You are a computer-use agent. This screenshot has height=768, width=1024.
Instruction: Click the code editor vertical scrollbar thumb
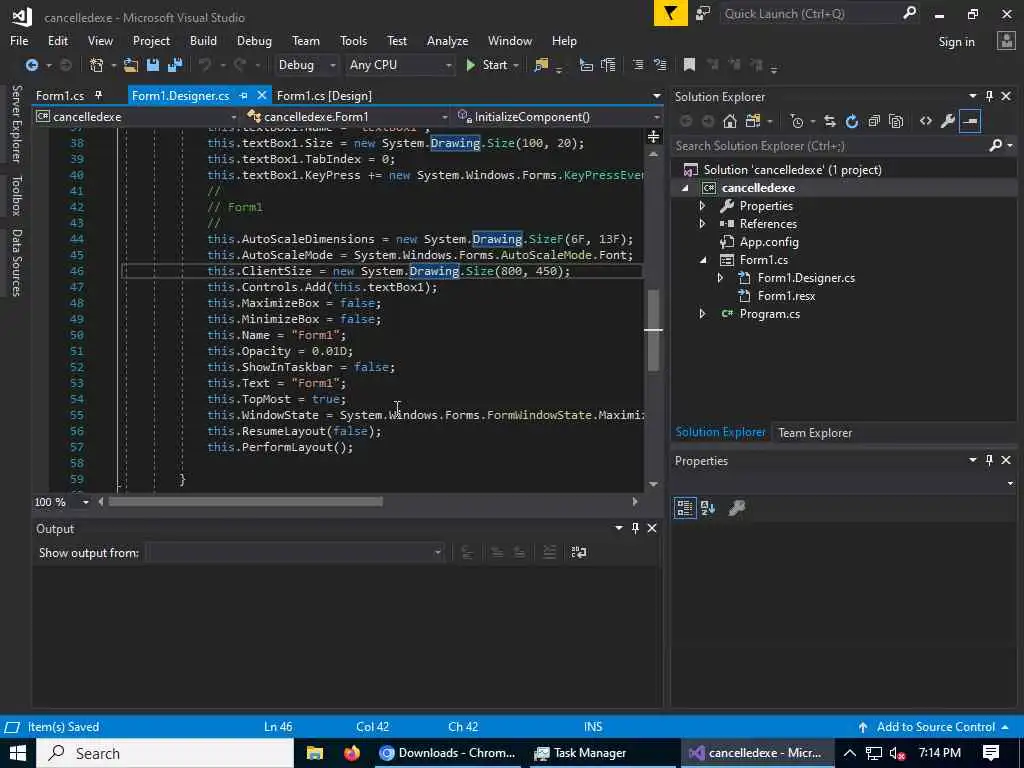pos(654,330)
